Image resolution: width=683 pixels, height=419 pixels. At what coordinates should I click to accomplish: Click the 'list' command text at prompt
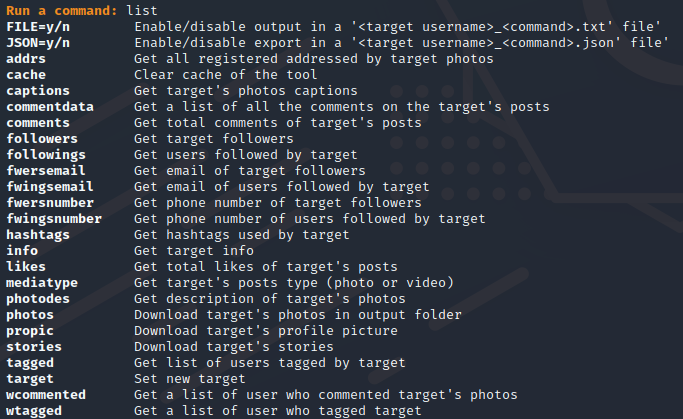(142, 10)
